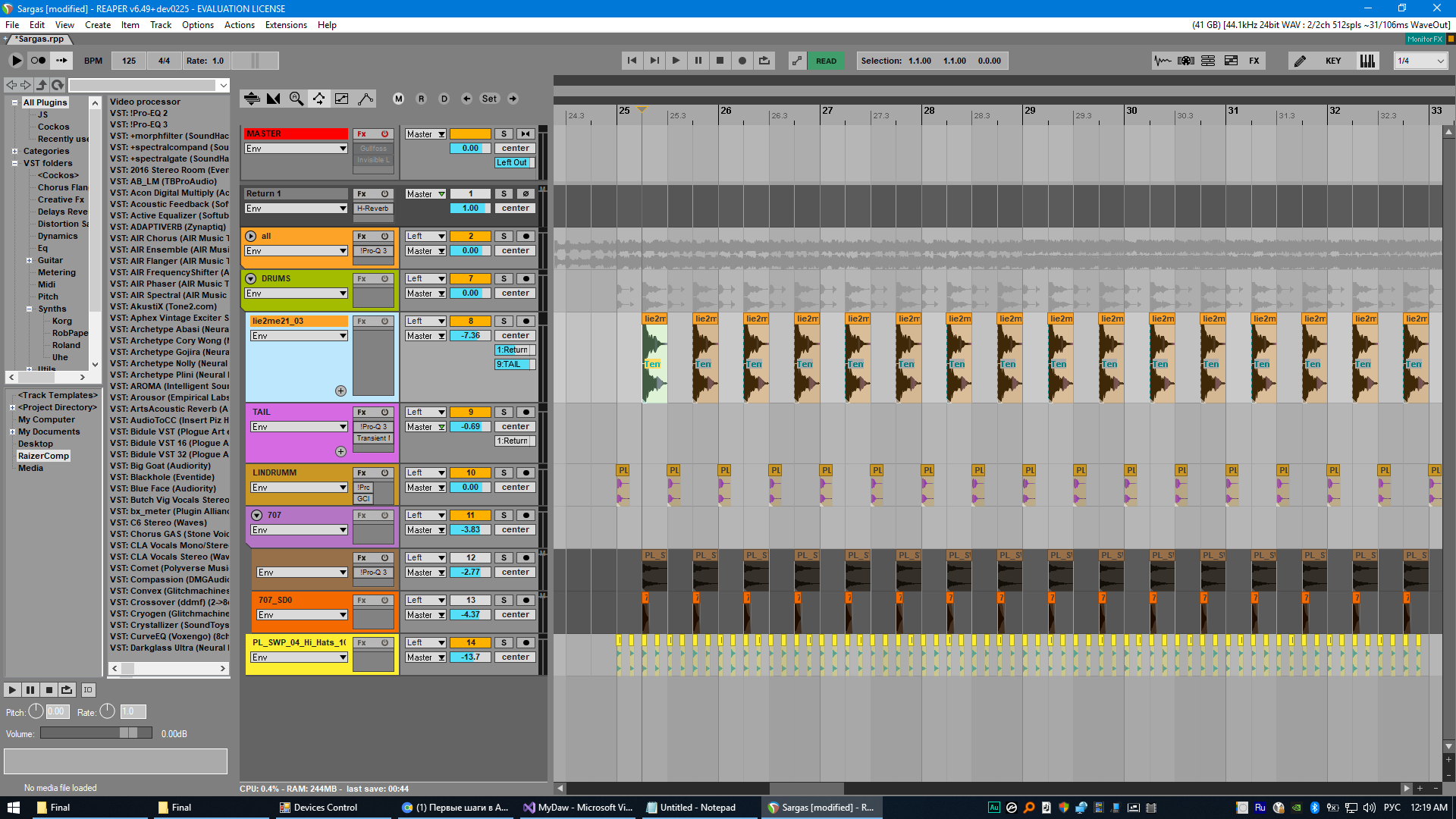Screen dimensions: 1456x819
Task: Open the 1/4 grid division dropdown
Action: pyautogui.click(x=1421, y=61)
